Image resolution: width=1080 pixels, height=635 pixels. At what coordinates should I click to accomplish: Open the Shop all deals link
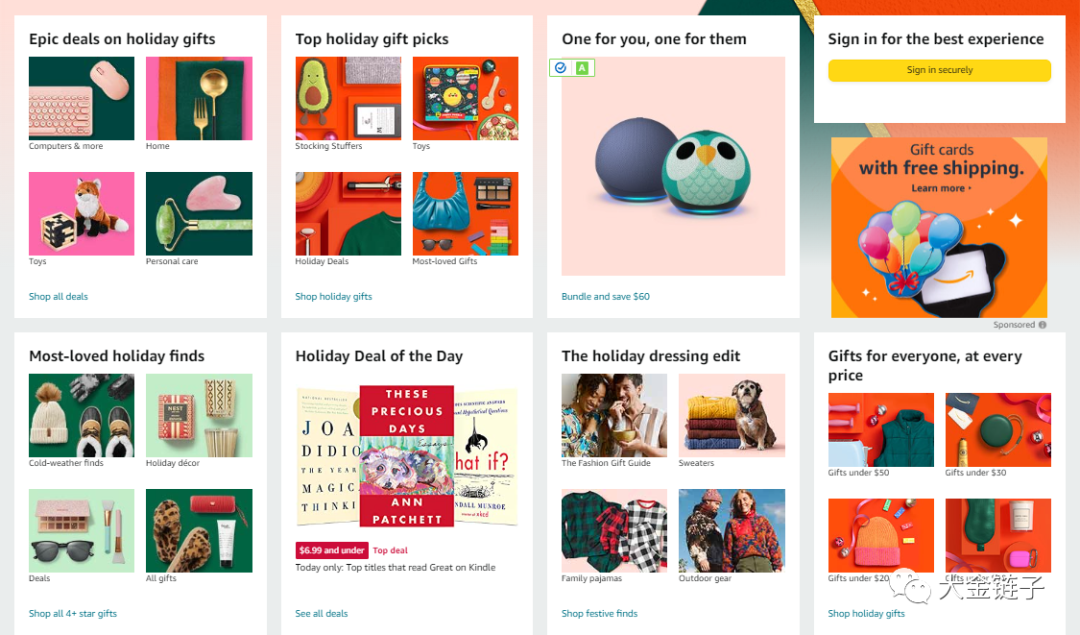tap(59, 297)
